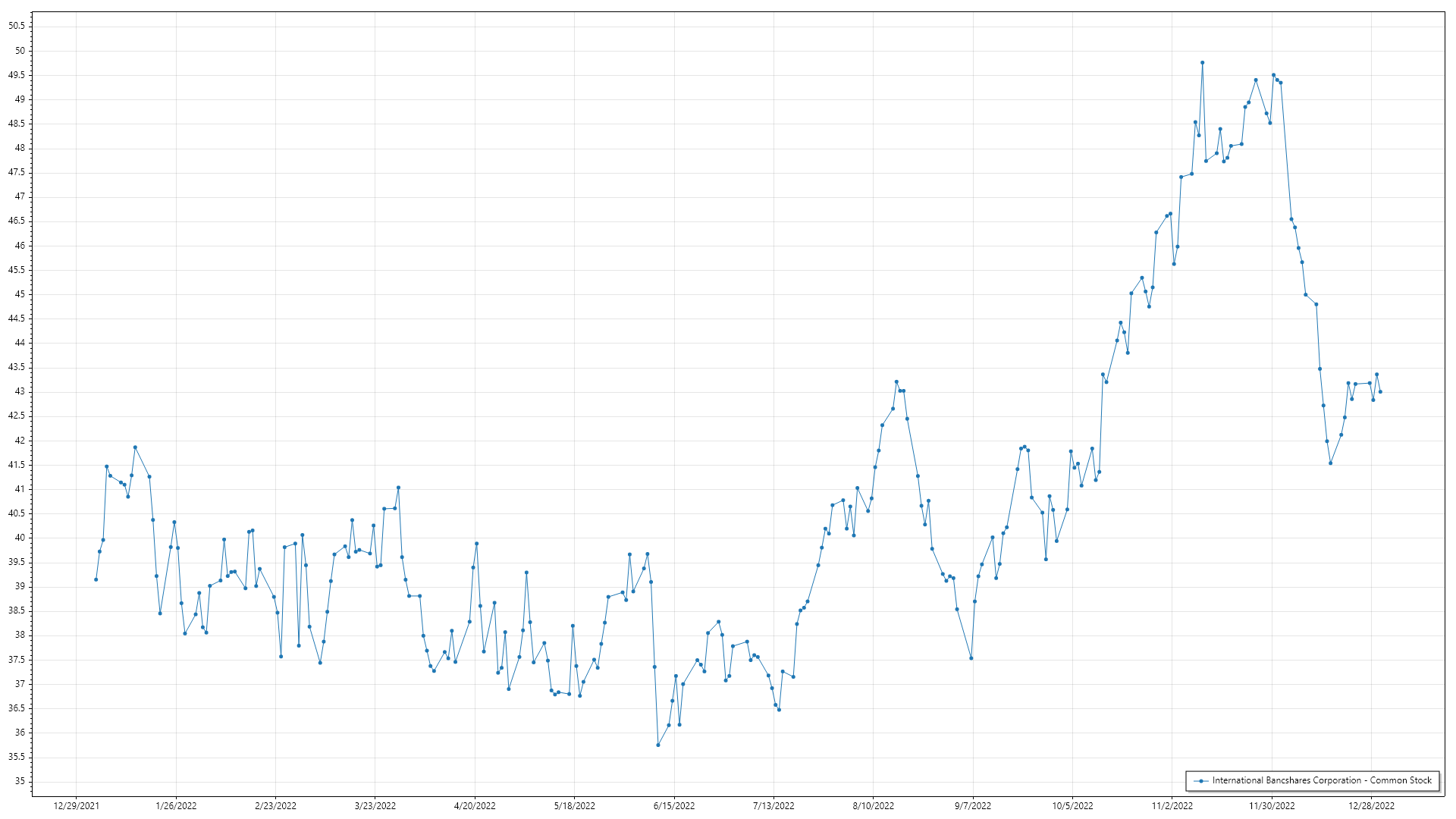The width and height of the screenshot is (1456, 819).
Task: Select the first data point of the series
Action: coord(96,579)
